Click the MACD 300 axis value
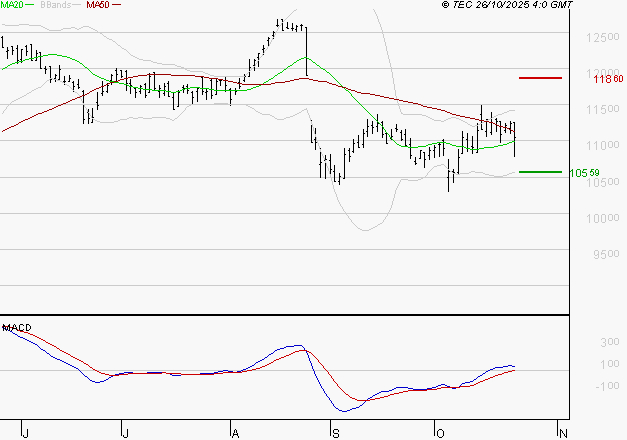This screenshot has width=627, height=440. (609, 342)
